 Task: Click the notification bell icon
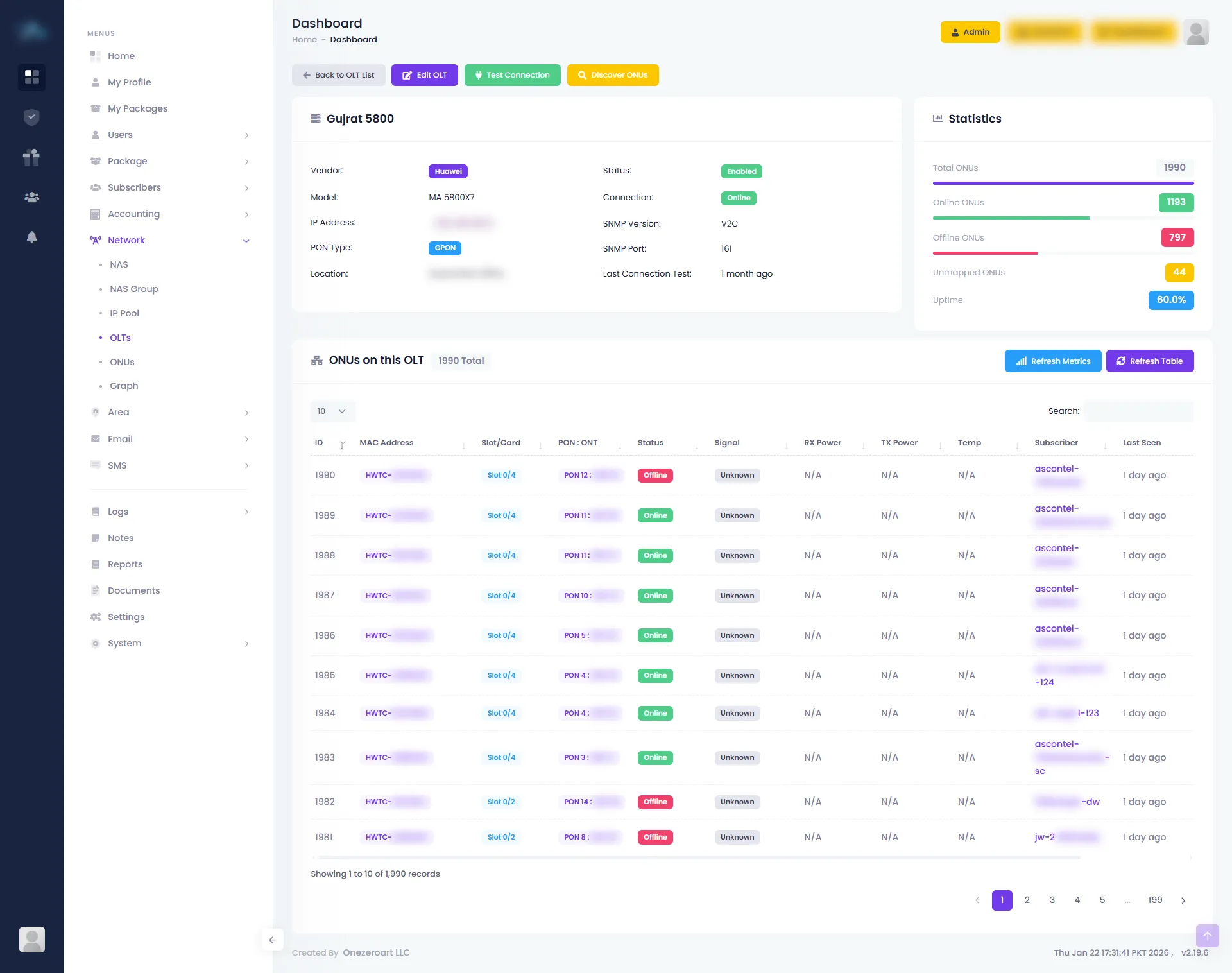[31, 237]
